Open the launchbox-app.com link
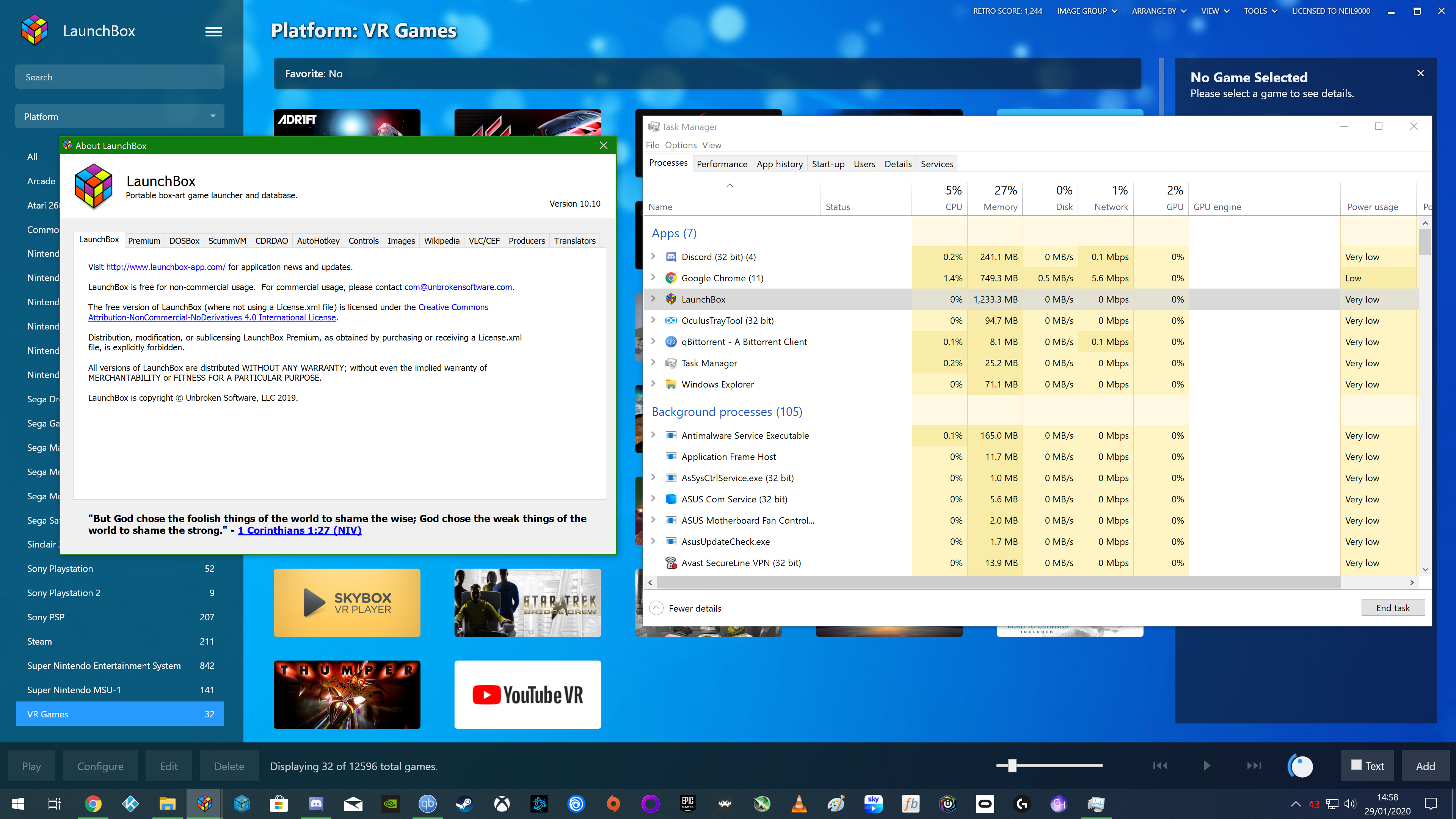 point(166,267)
